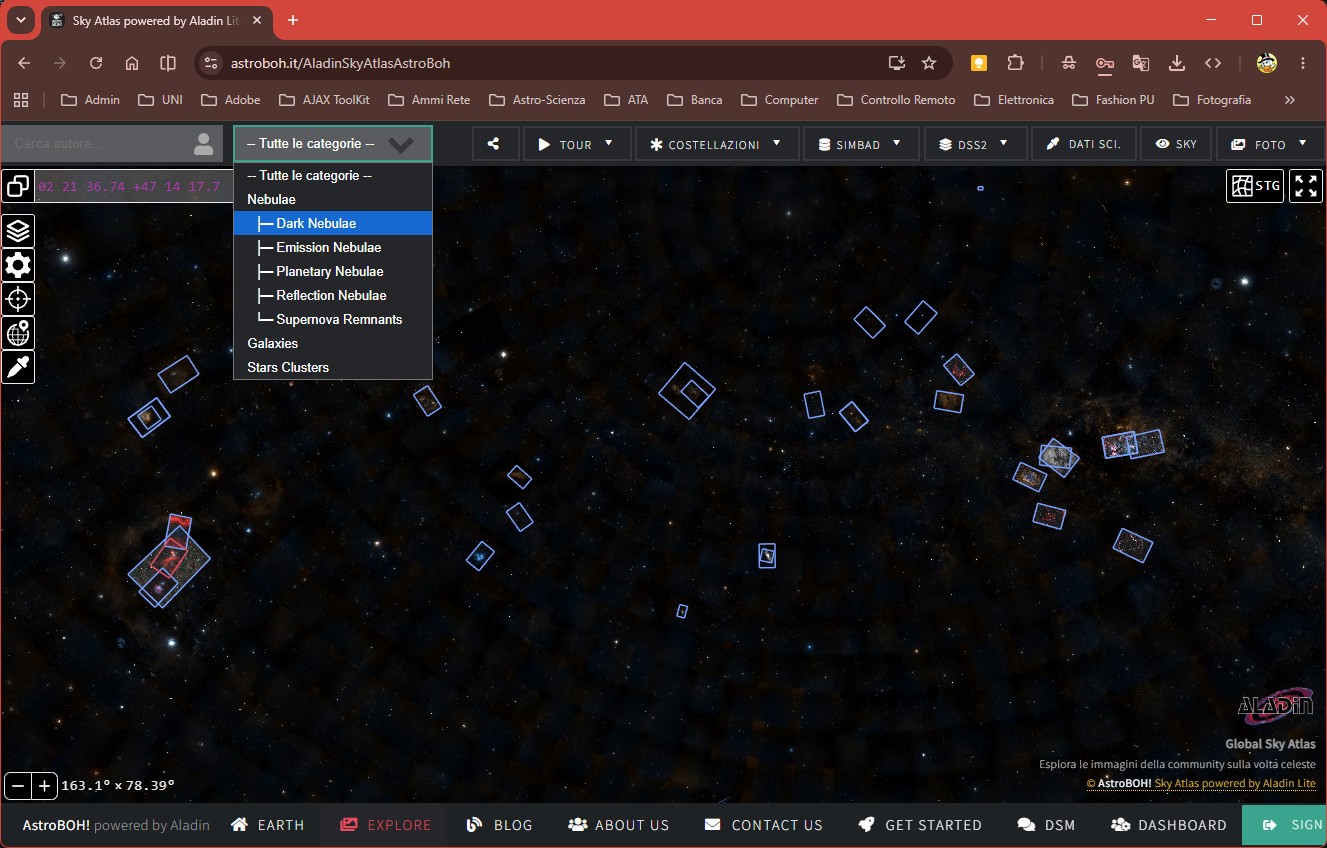This screenshot has width=1327, height=848.
Task: Toggle the STG projection grid button
Action: 1255,185
